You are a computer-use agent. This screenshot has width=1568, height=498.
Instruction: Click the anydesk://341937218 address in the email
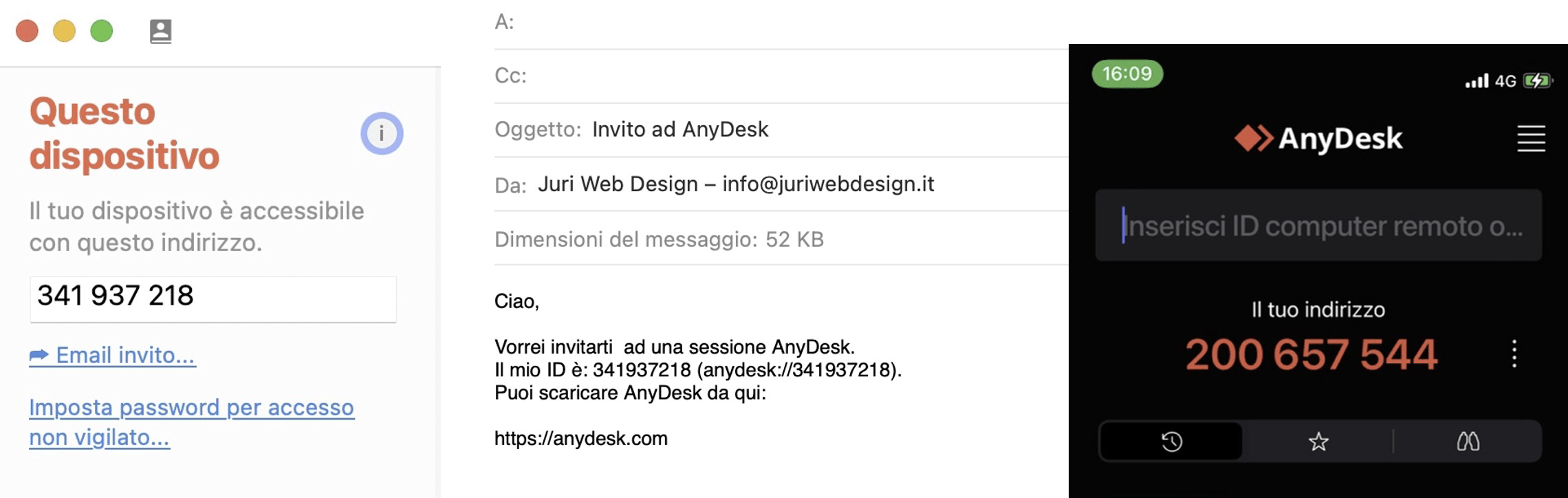point(796,370)
